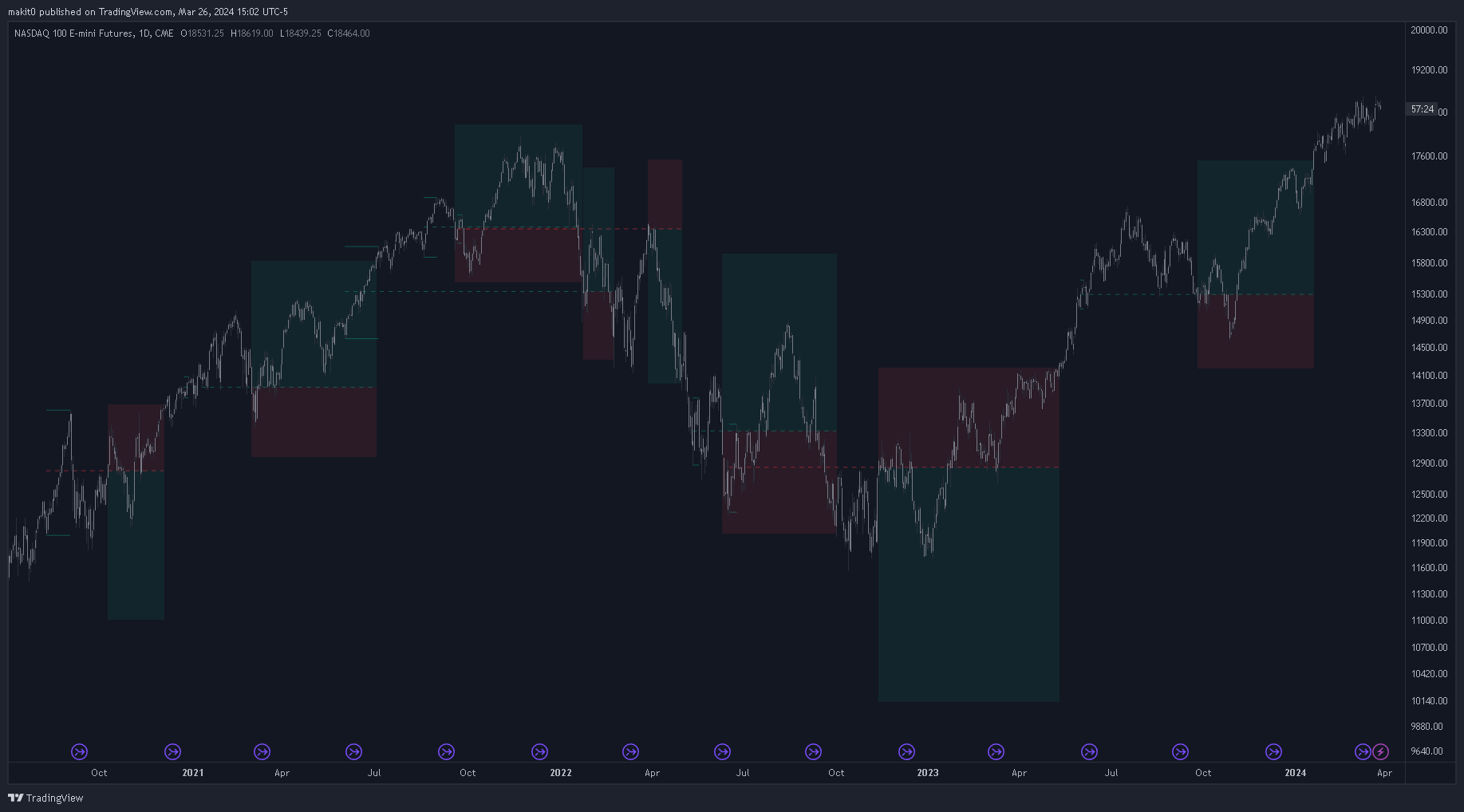
Task: Click the 15800.00 price axis label
Action: tap(1429, 263)
